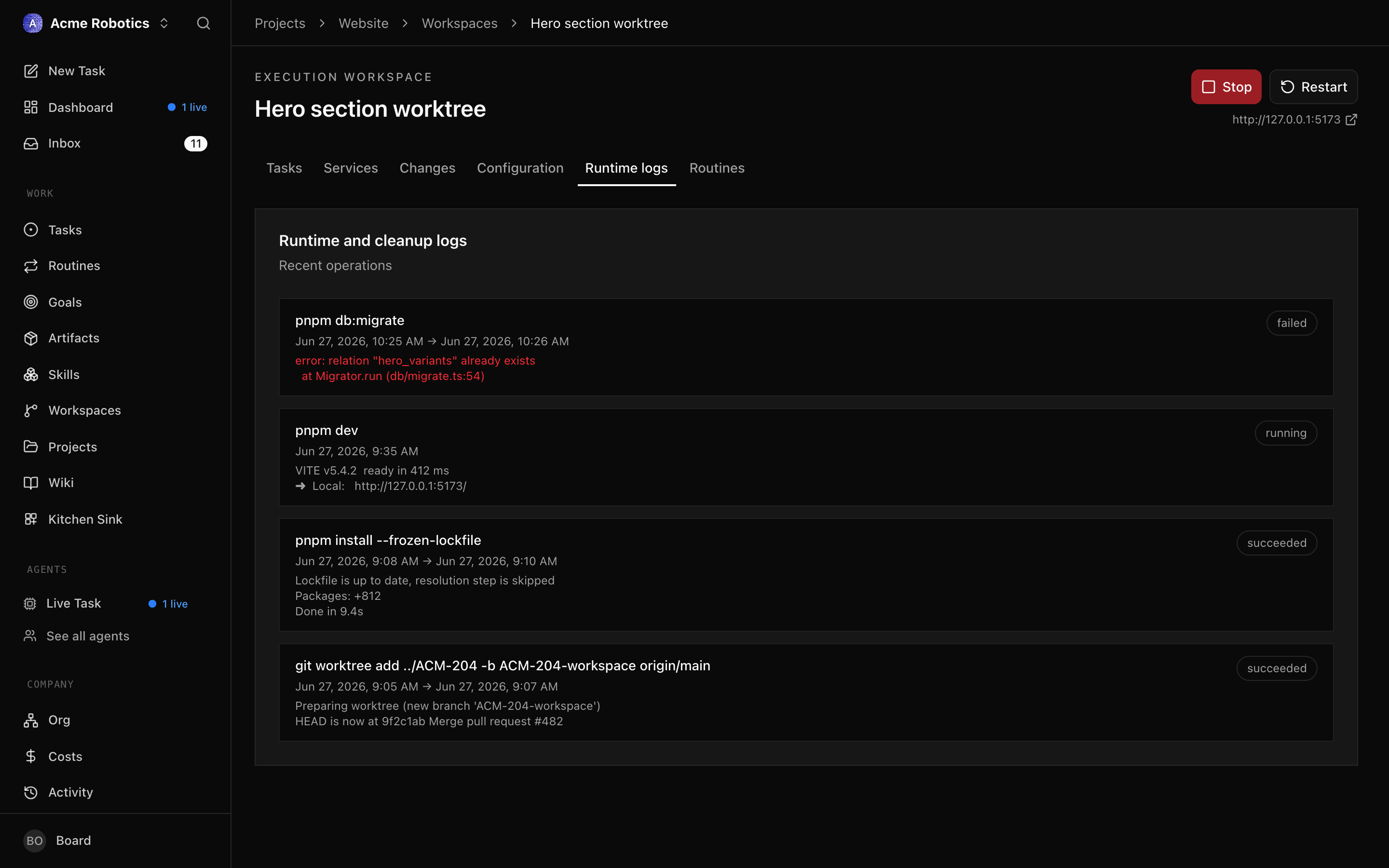Screen dimensions: 1389x868
Task: Click the New Task pencil icon
Action: [31, 71]
